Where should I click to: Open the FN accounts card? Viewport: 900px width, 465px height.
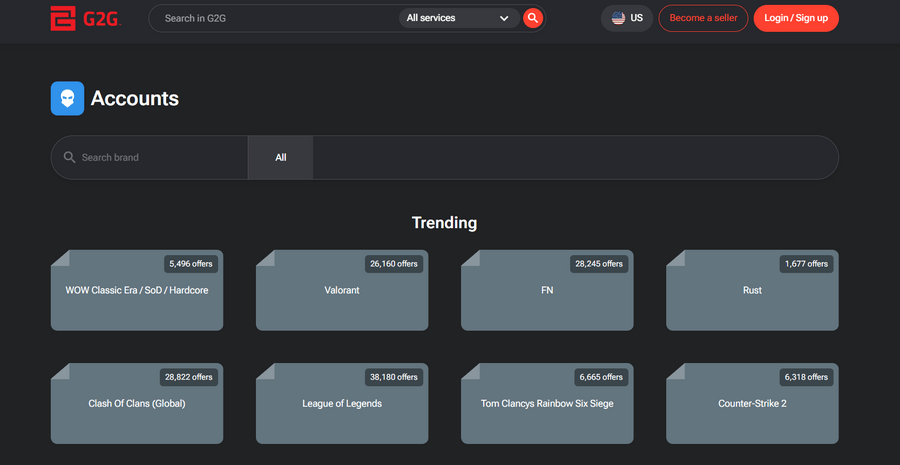pos(547,290)
